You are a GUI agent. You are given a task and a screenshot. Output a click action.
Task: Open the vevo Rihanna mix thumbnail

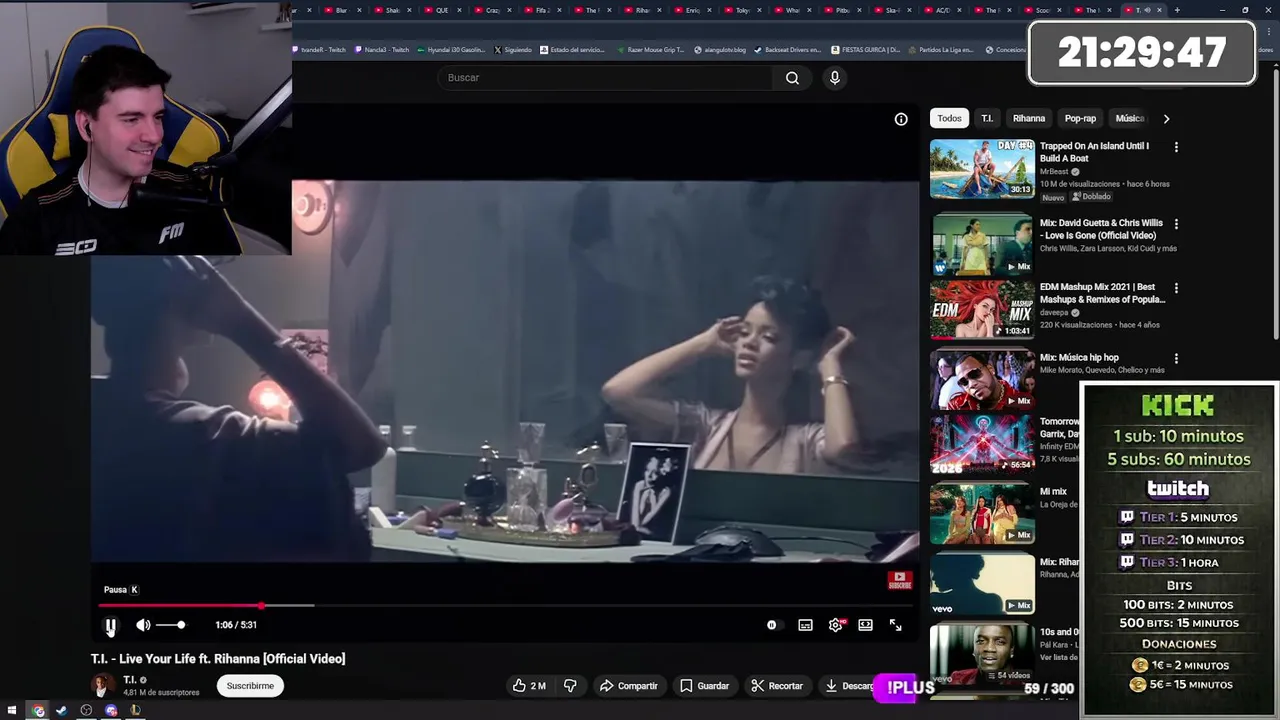tap(982, 584)
